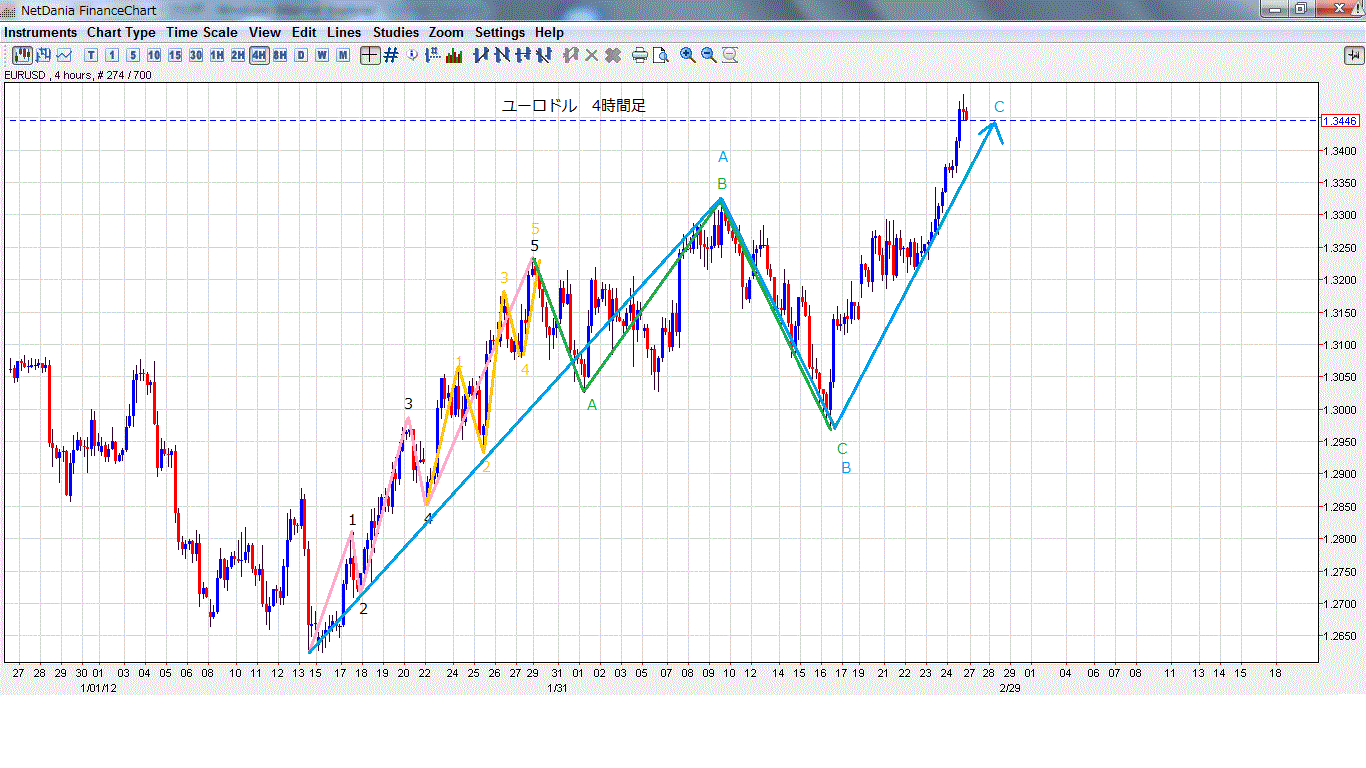1366x768 pixels.
Task: Click the 1.3400 price axis label
Action: point(1340,151)
